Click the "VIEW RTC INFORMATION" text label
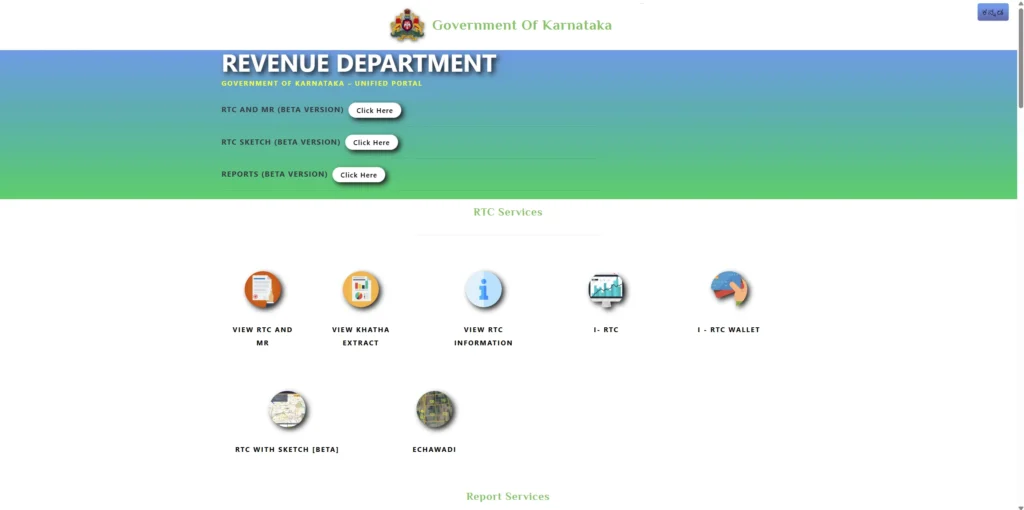Image resolution: width=1024 pixels, height=510 pixels. (483, 336)
